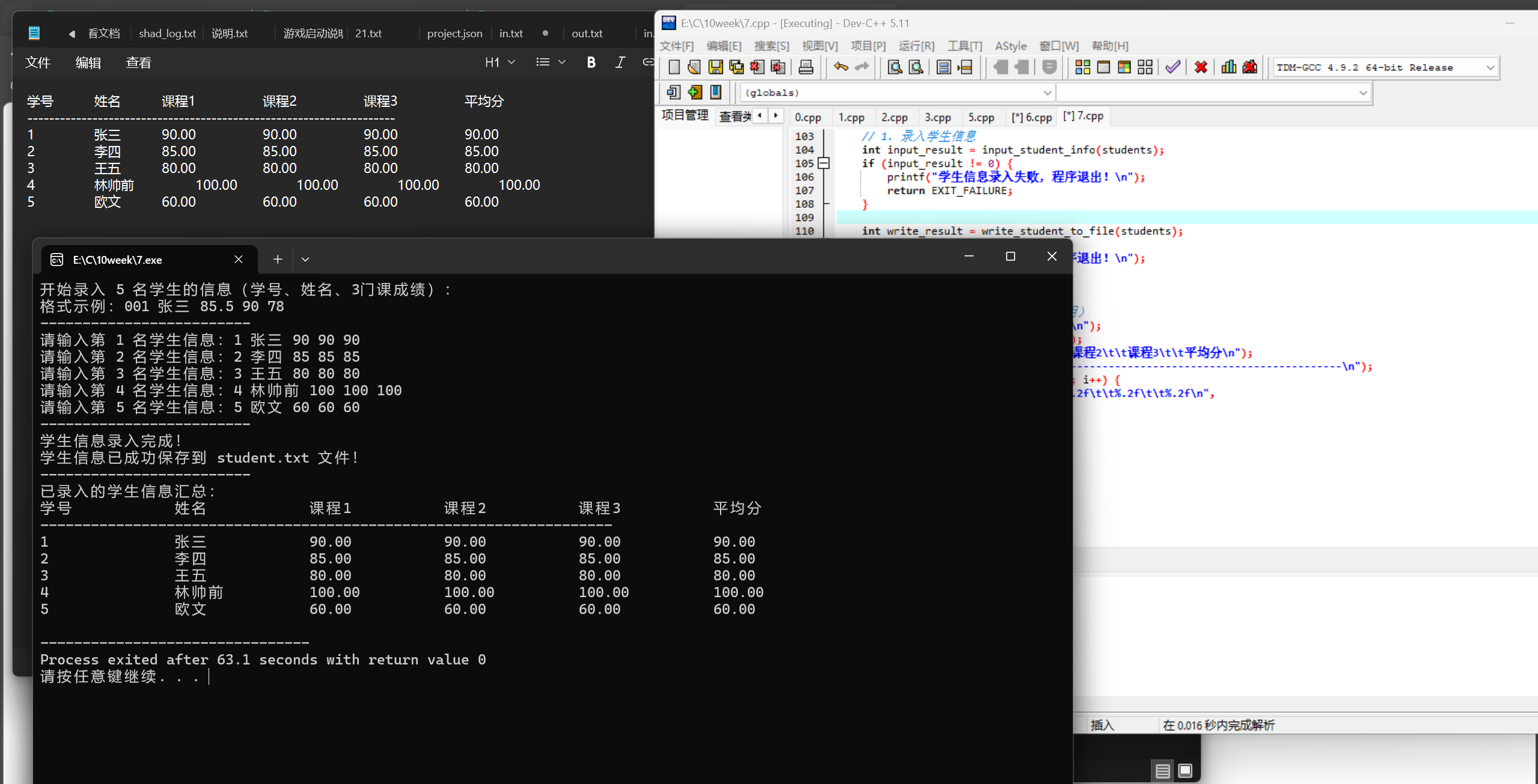The height and width of the screenshot is (784, 1538).
Task: Expand the (globals) scope dropdown
Action: coord(1047,93)
